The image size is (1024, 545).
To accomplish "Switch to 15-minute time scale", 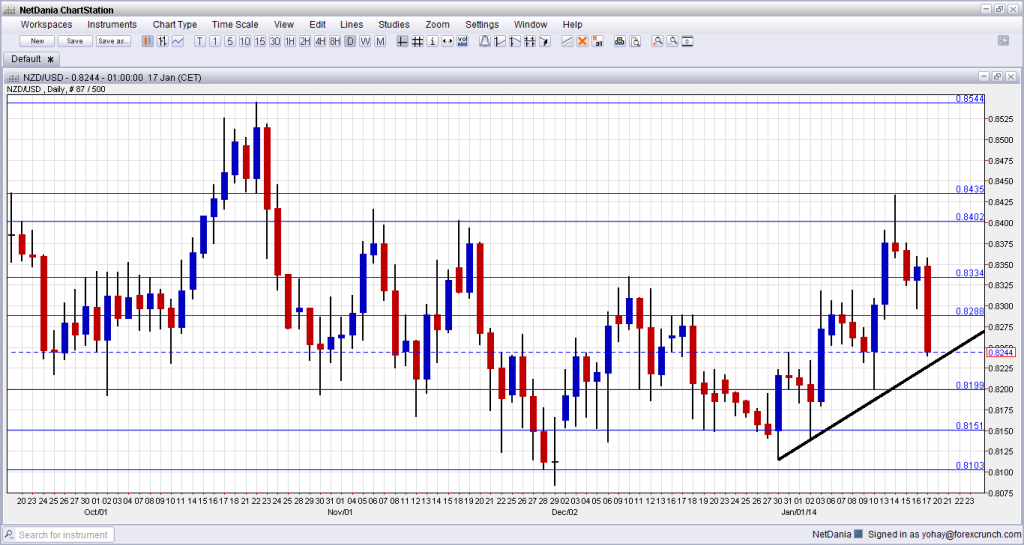I will click(x=260, y=41).
